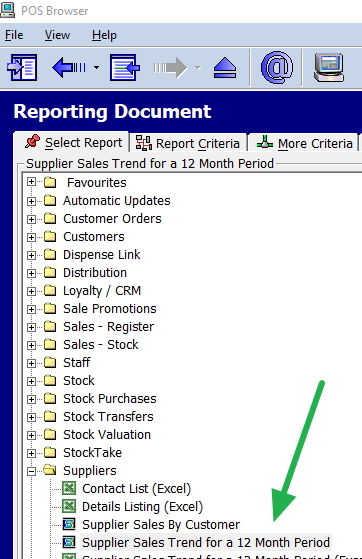Select the Favourites tree label
Viewport: 362px width, 559px height.
tap(97, 183)
